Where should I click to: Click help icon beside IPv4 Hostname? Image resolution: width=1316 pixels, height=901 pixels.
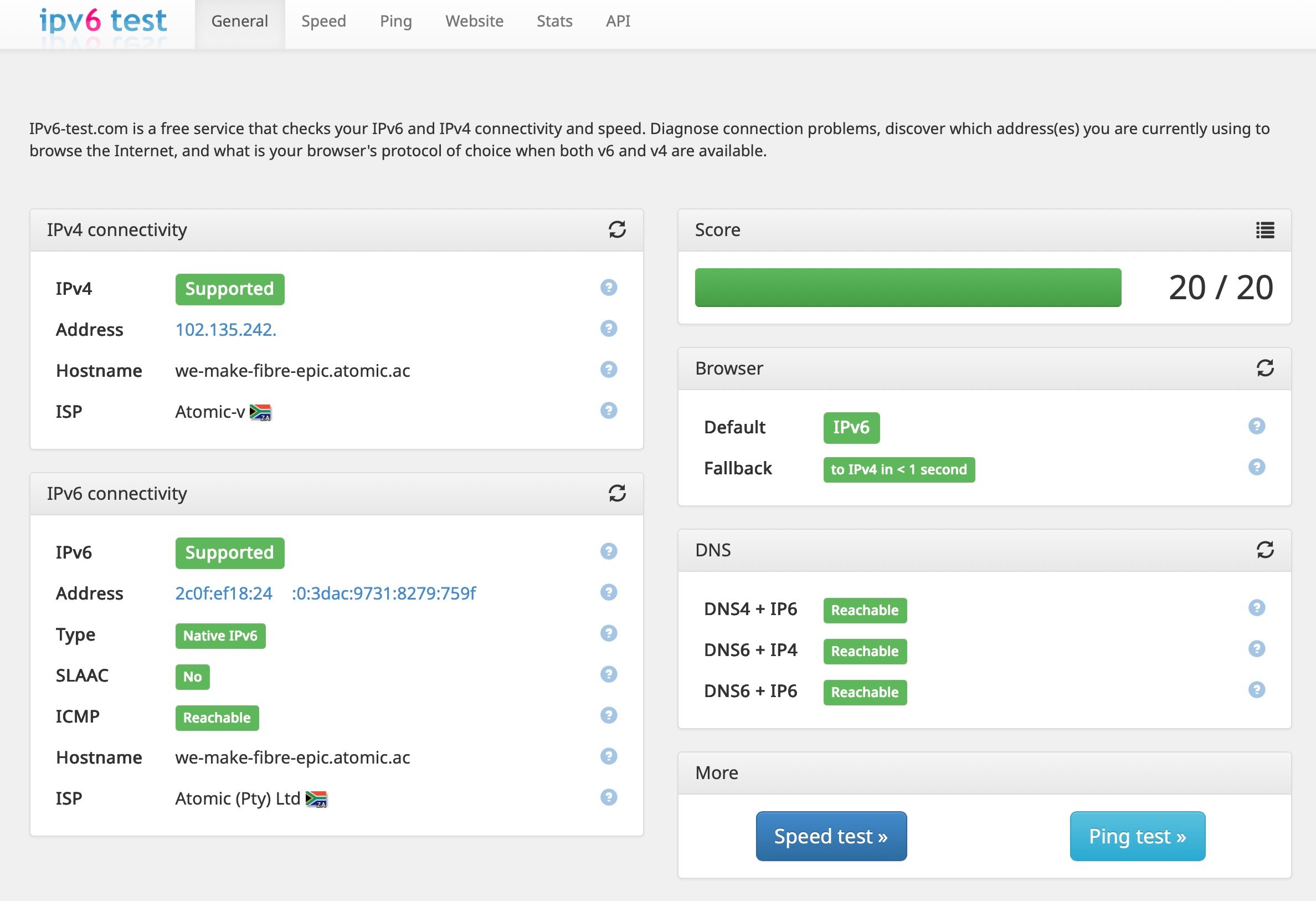click(608, 370)
